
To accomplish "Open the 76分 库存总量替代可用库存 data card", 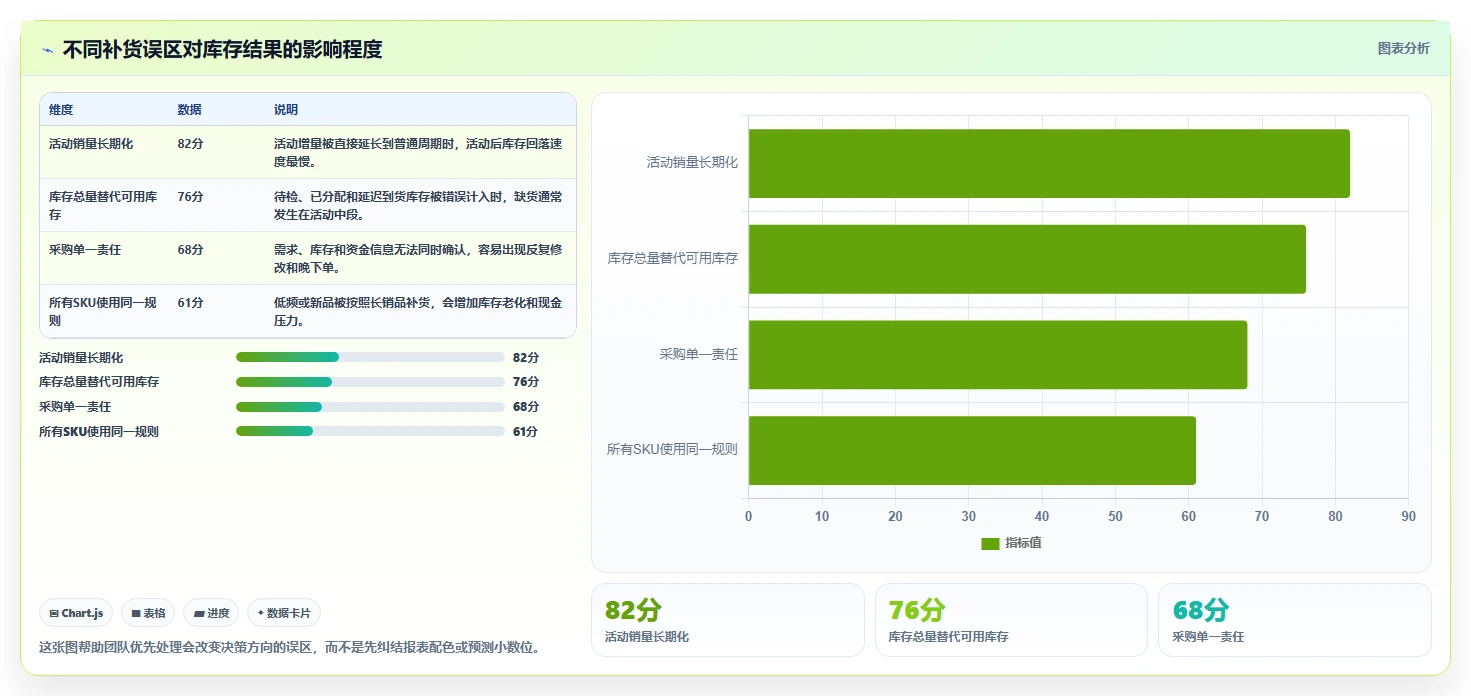I will [1011, 620].
